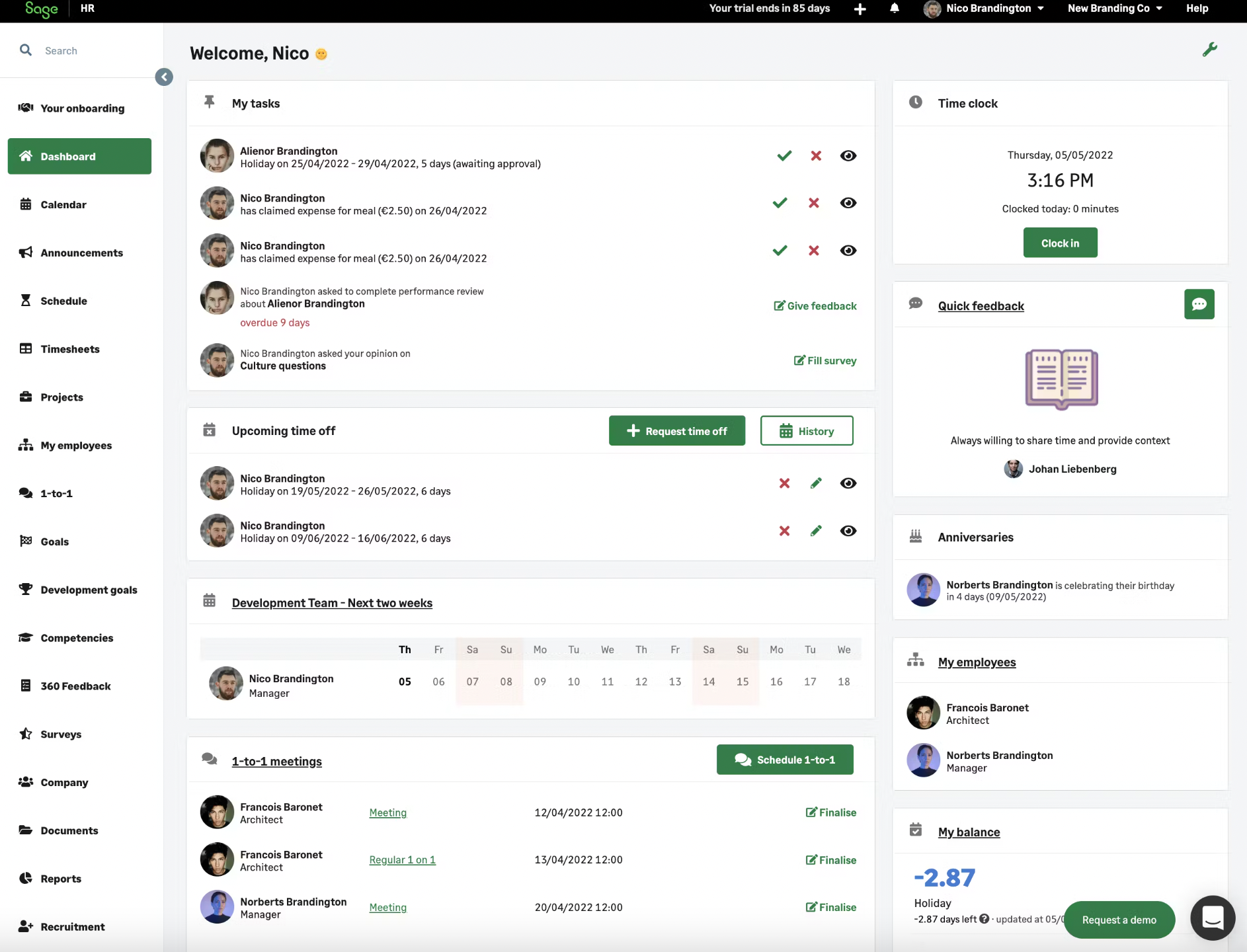The width and height of the screenshot is (1247, 952).
Task: Open the Calendar section in the sidebar
Action: 63,204
